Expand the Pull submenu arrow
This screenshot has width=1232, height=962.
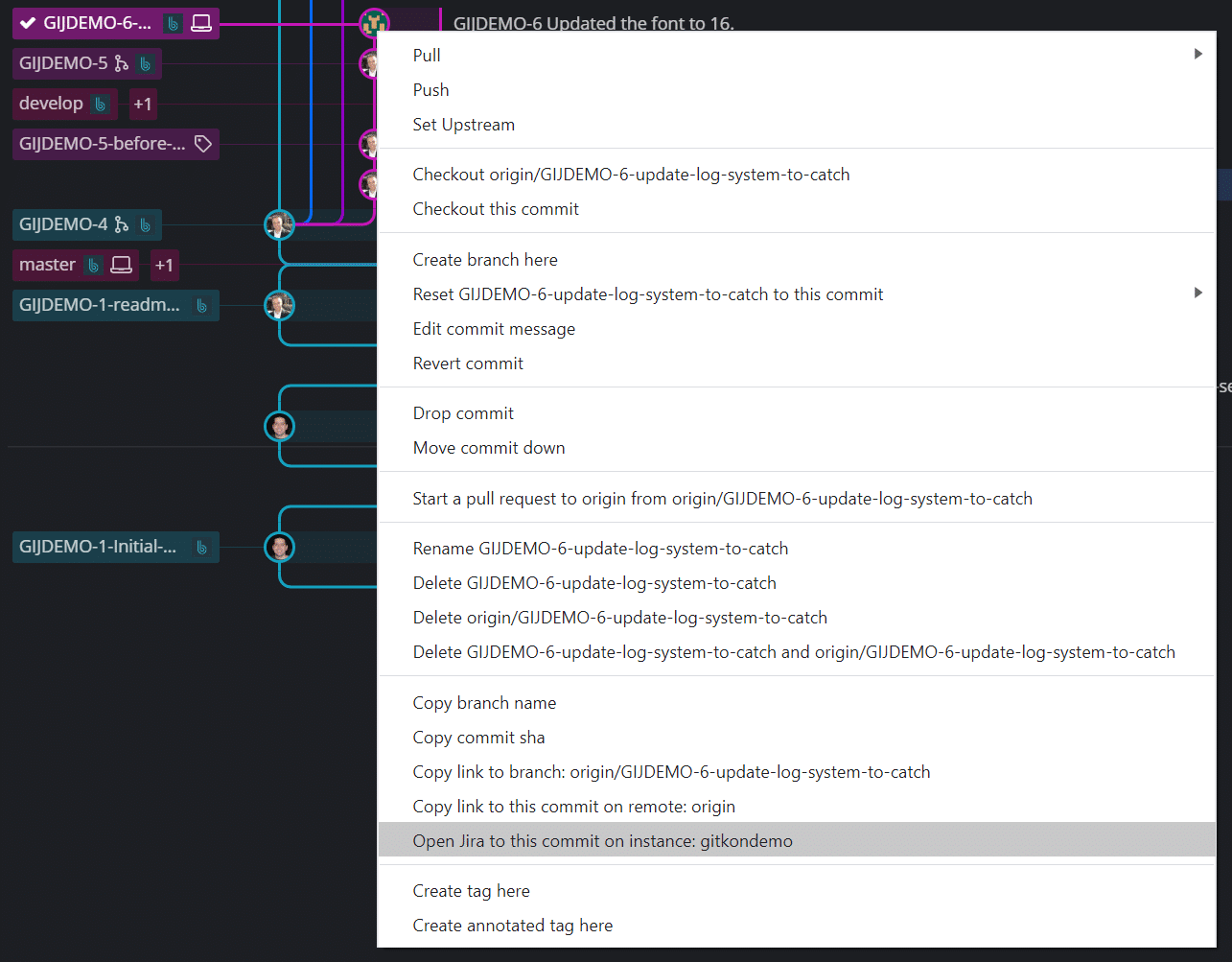1197,55
